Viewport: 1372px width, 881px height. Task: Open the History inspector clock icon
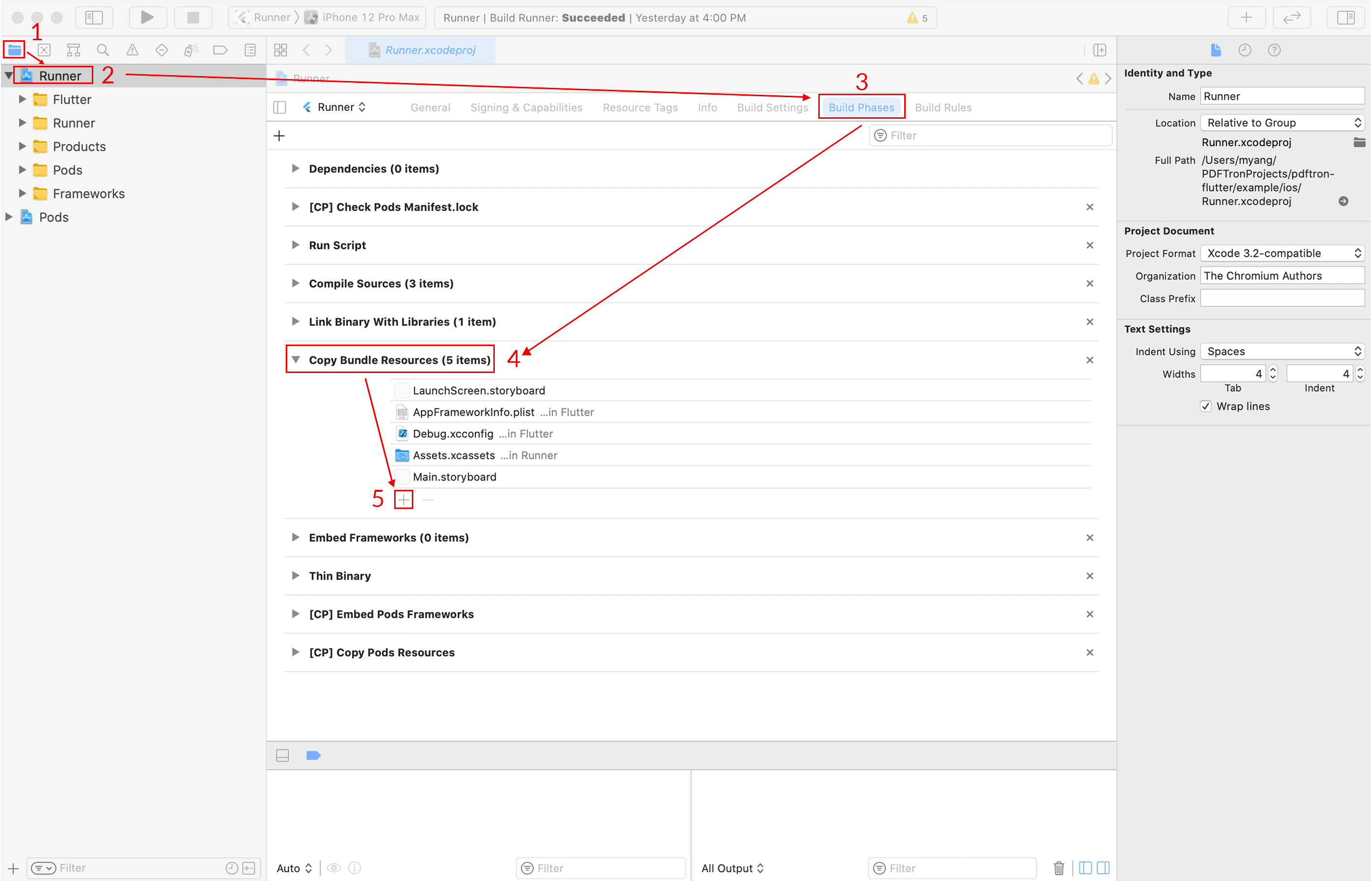(x=1244, y=51)
